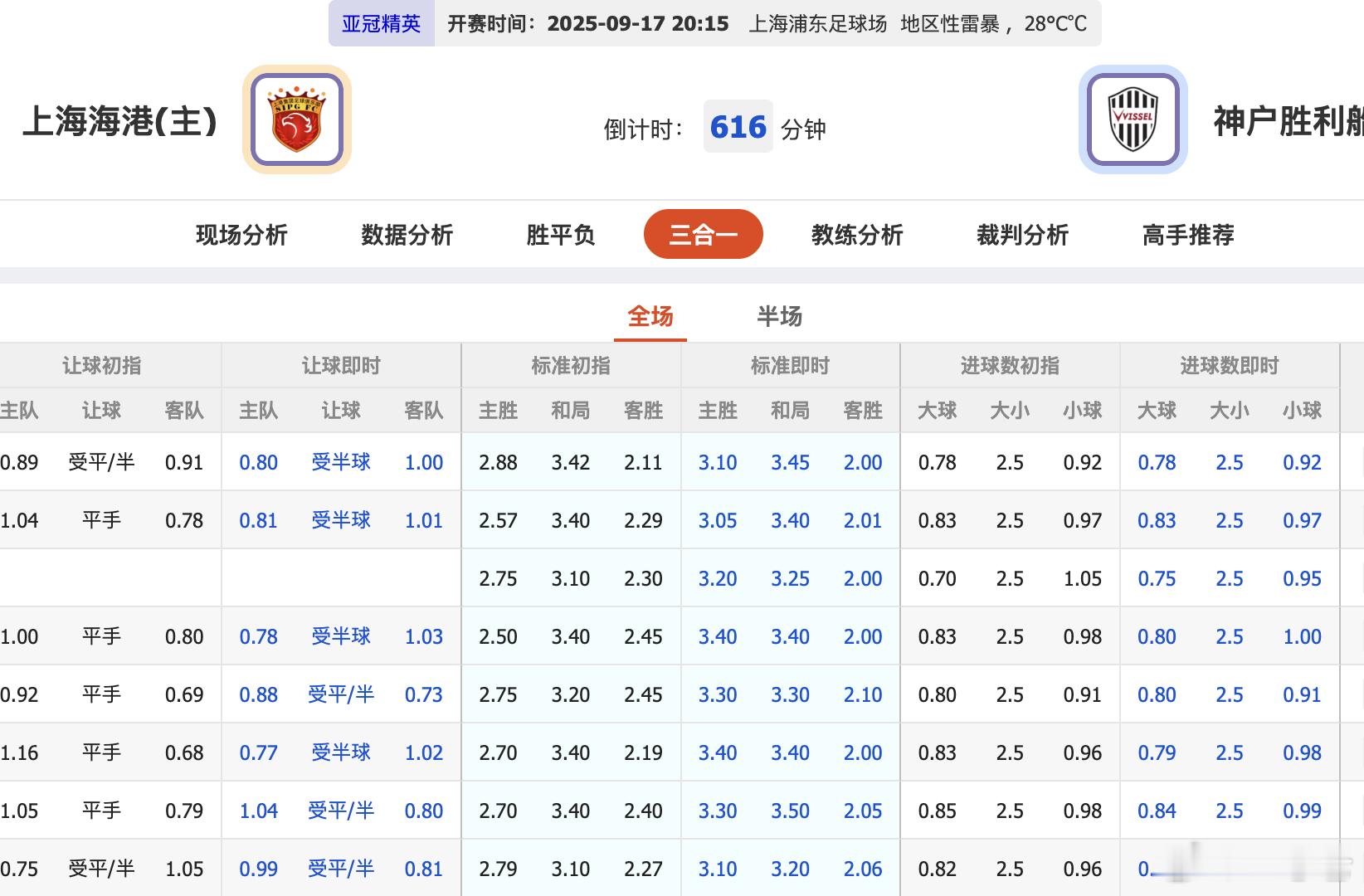Screen dimensions: 1364x896
Task: Click the 2.11 away win odds
Action: click(x=643, y=462)
